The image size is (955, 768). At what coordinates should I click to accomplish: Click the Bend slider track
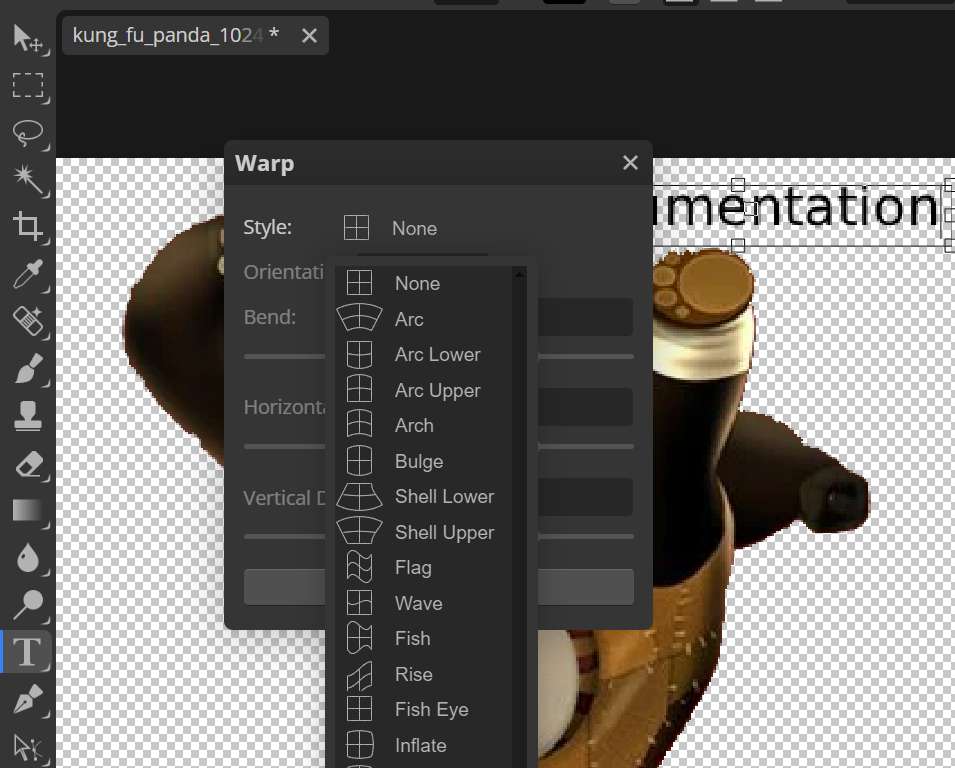pyautogui.click(x=586, y=356)
